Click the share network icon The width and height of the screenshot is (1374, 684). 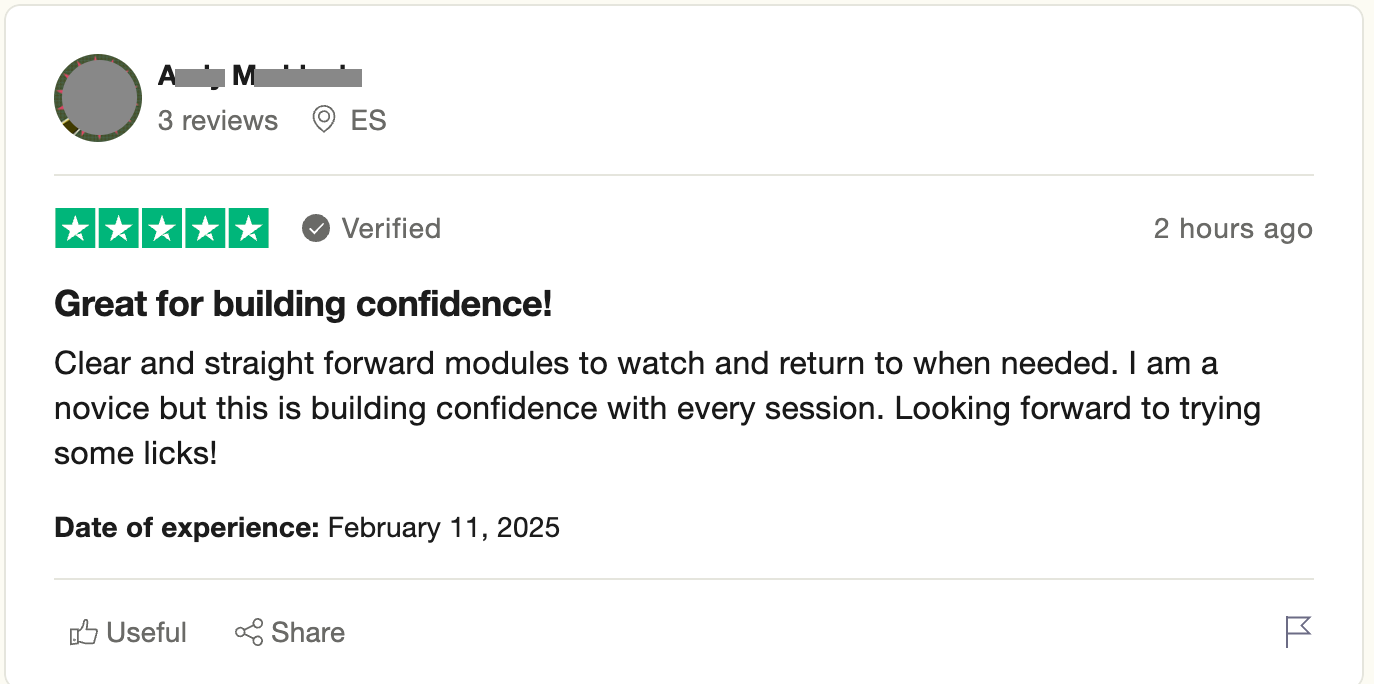click(249, 632)
